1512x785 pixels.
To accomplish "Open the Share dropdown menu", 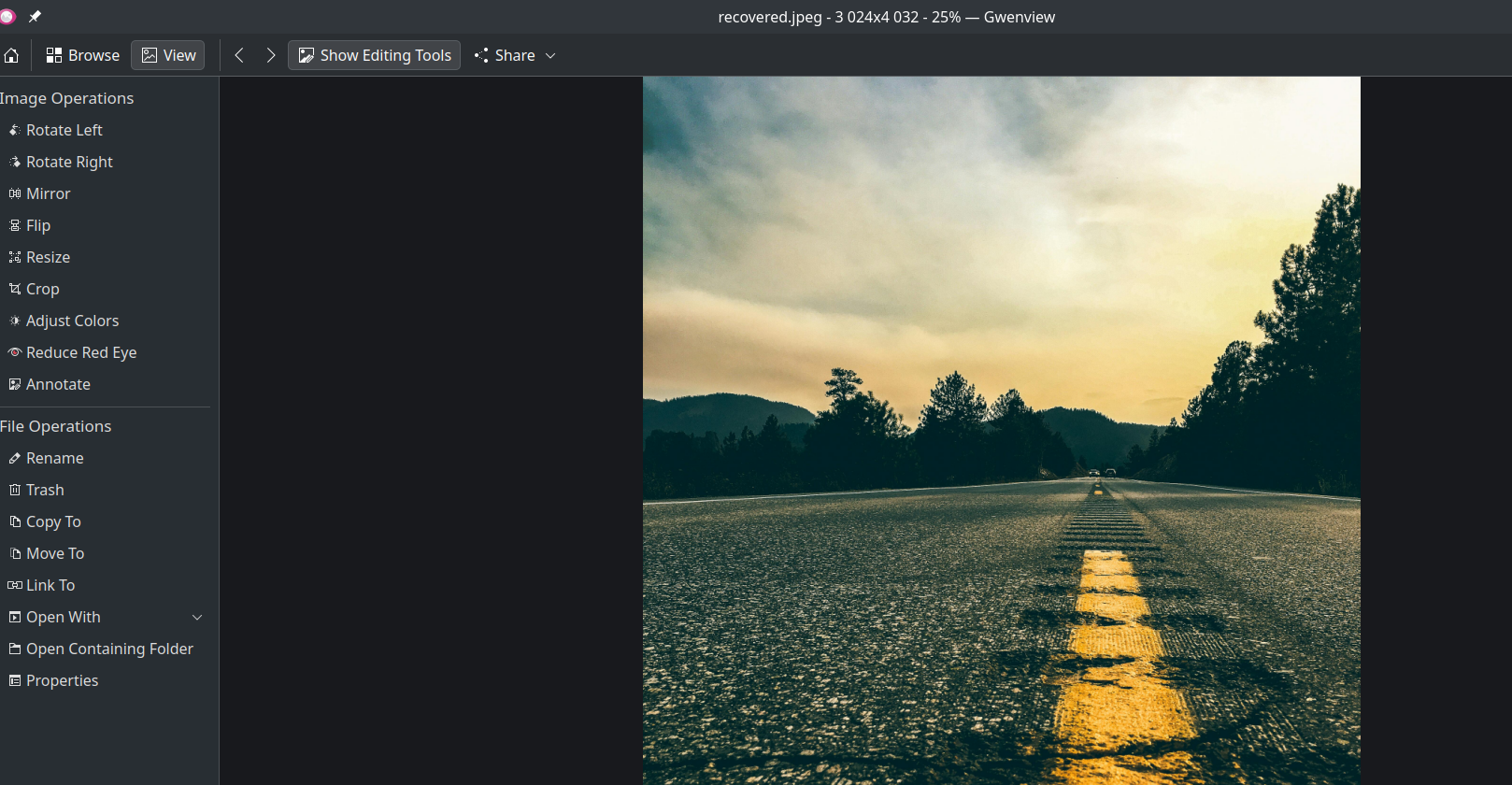I will pyautogui.click(x=515, y=55).
